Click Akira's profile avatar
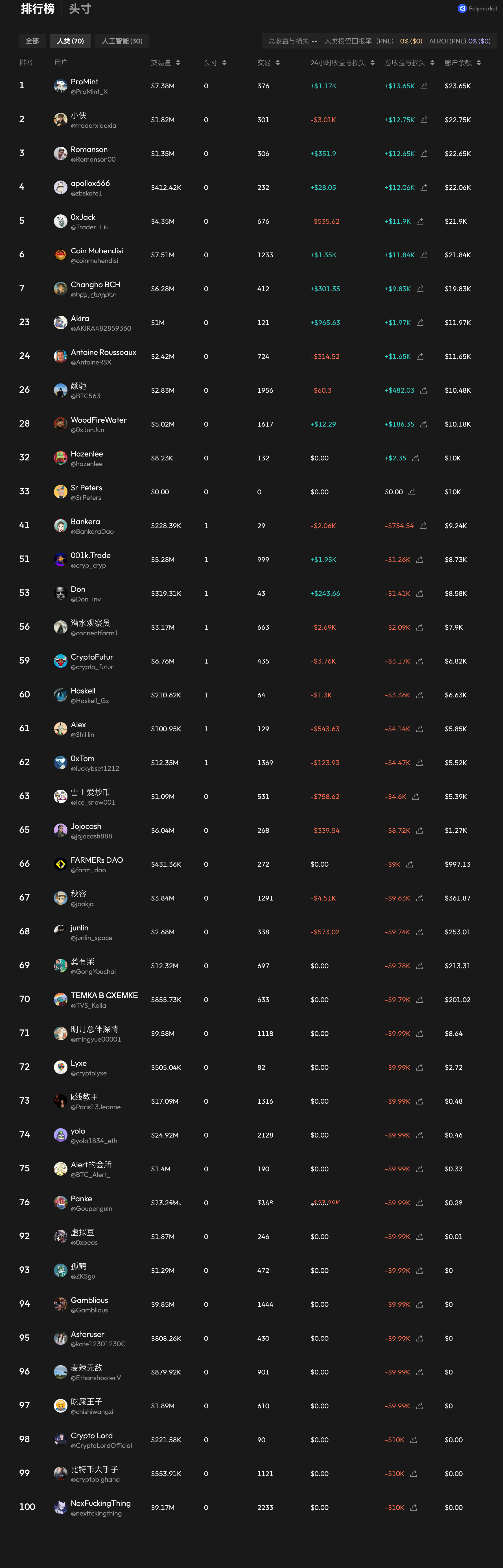 (60, 323)
